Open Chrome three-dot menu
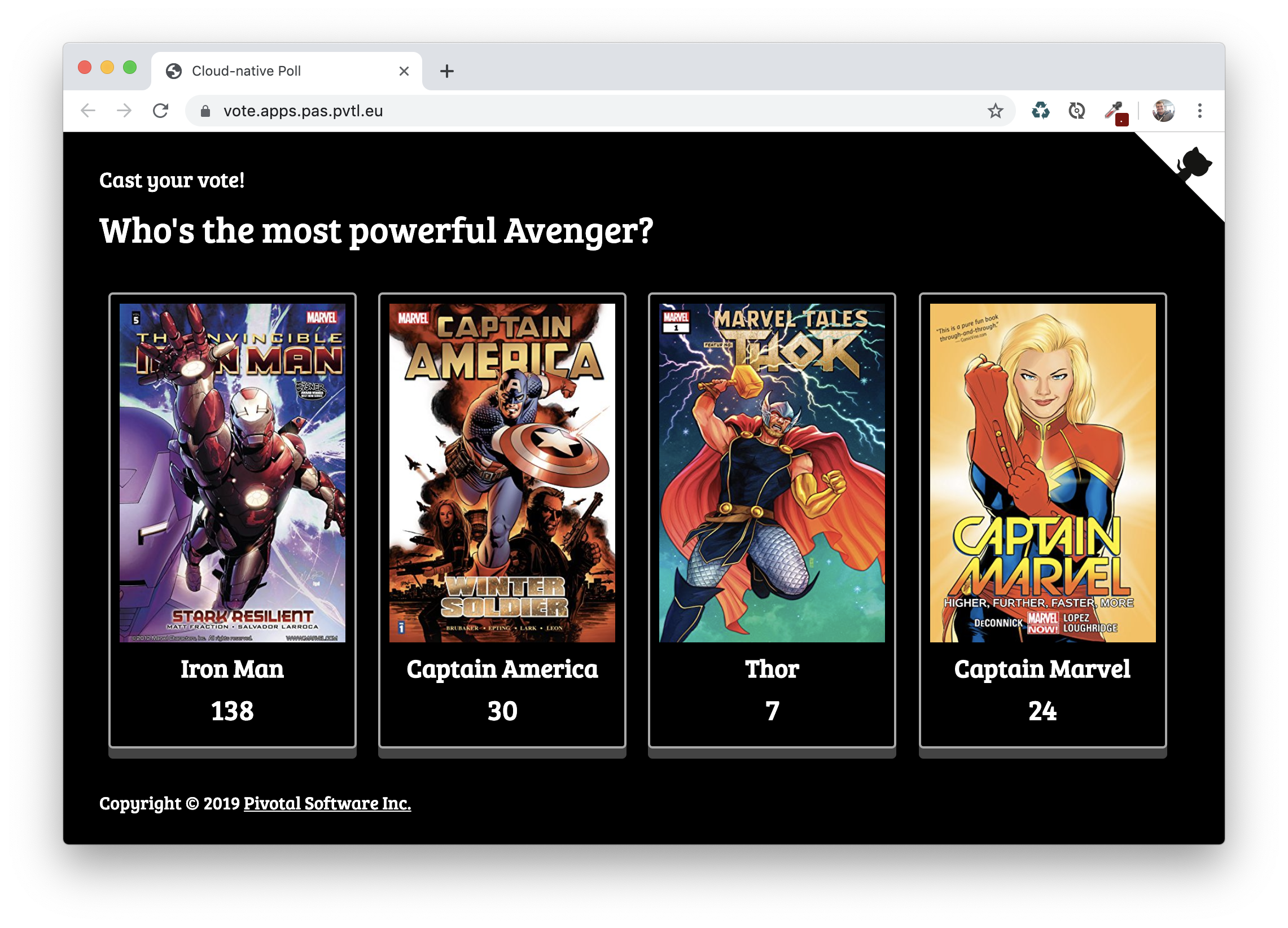This screenshot has width=1288, height=928. point(1199,111)
